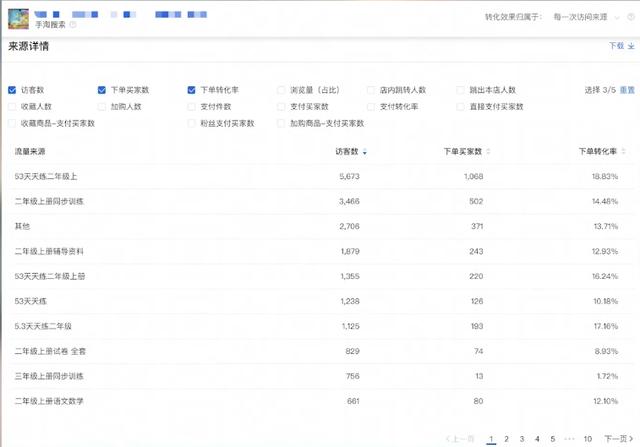Uncheck the 下单买家数 checkbox
This screenshot has height=447, width=640.
(x=102, y=90)
